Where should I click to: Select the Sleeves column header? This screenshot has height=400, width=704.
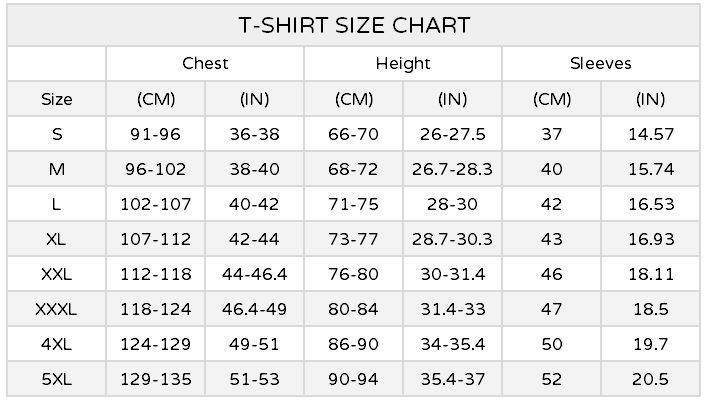[601, 63]
